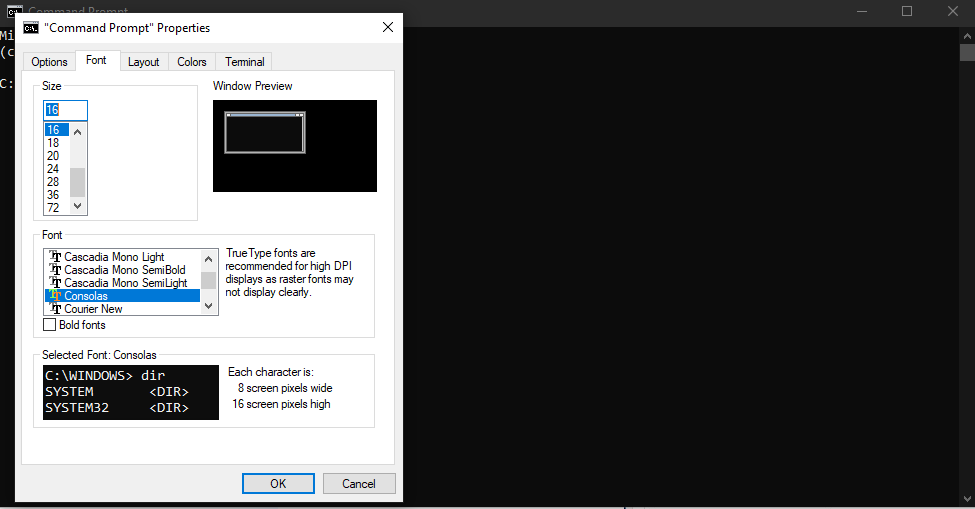Confirm the dialog with OK
The width and height of the screenshot is (975, 509).
click(278, 484)
